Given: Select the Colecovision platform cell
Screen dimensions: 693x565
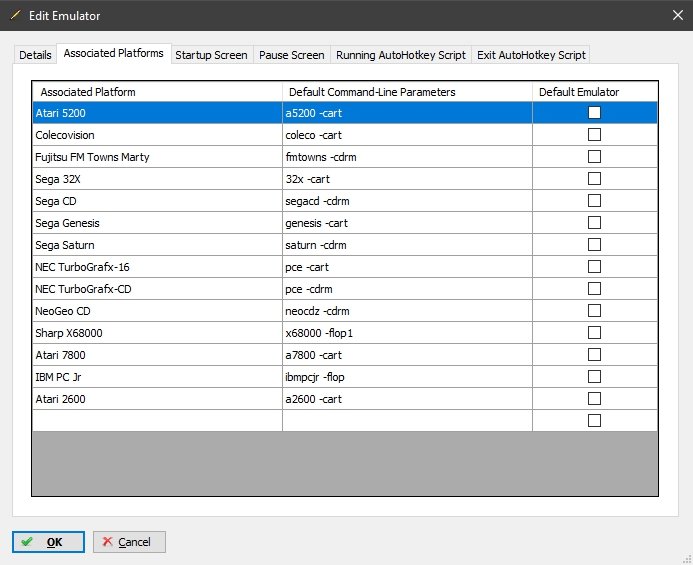Looking at the screenshot, I should [157, 135].
